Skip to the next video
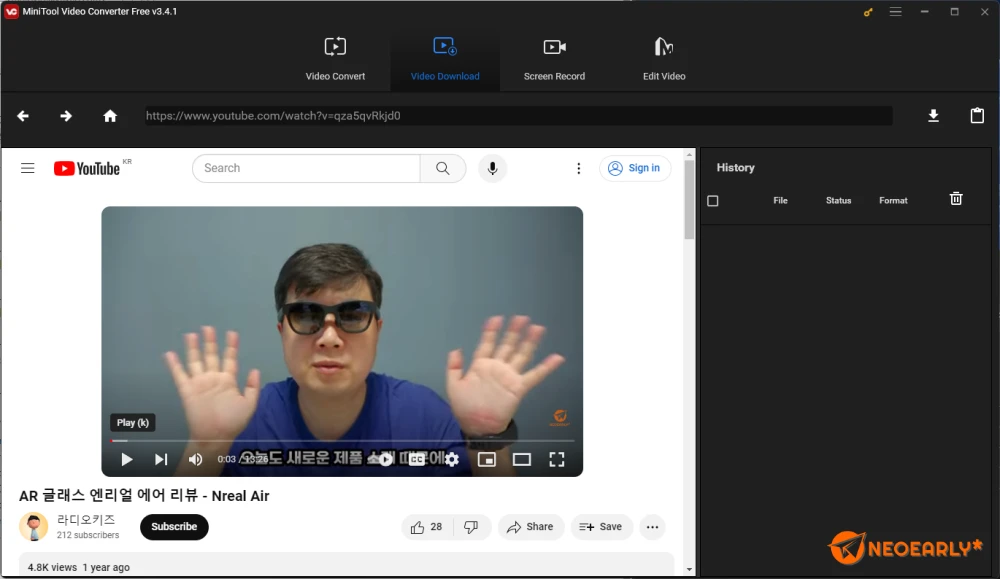The width and height of the screenshot is (1000, 579). pos(161,459)
